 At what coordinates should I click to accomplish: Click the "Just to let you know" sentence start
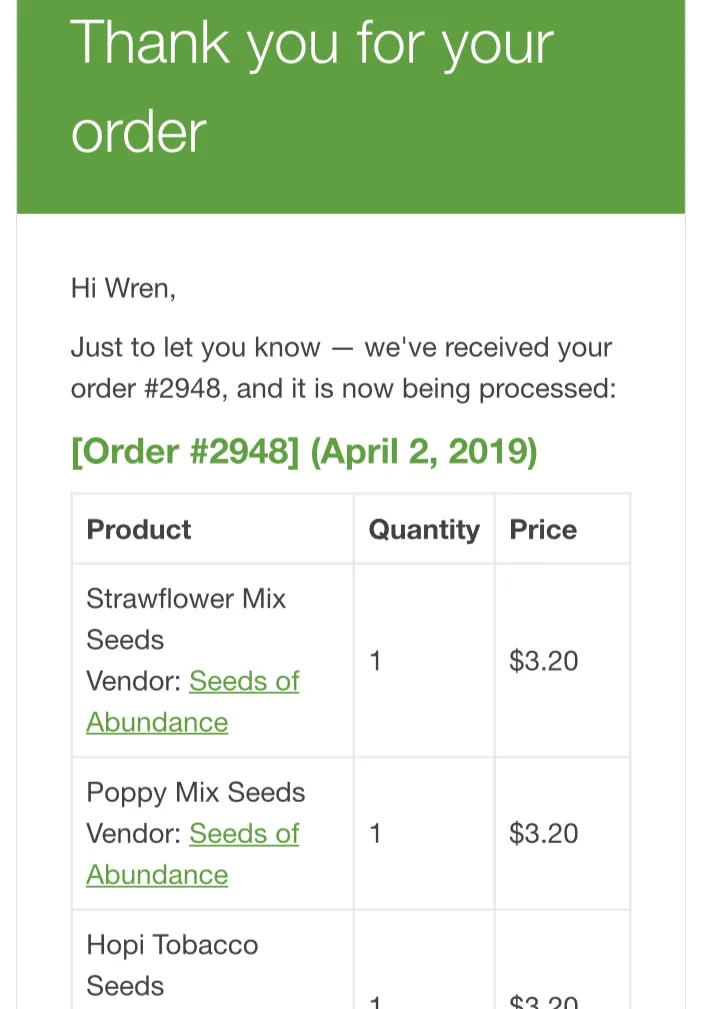pyautogui.click(x=195, y=348)
